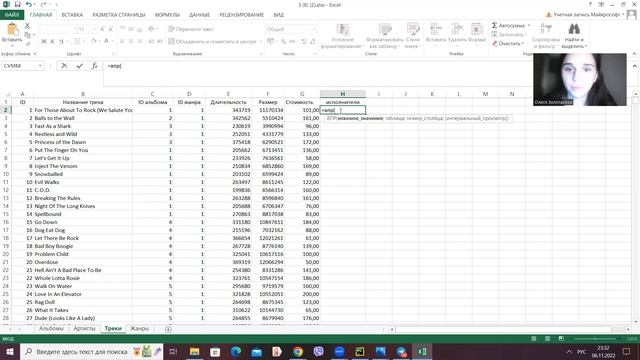Add a new sheet with the plus button
The image size is (640, 360).
point(168,329)
